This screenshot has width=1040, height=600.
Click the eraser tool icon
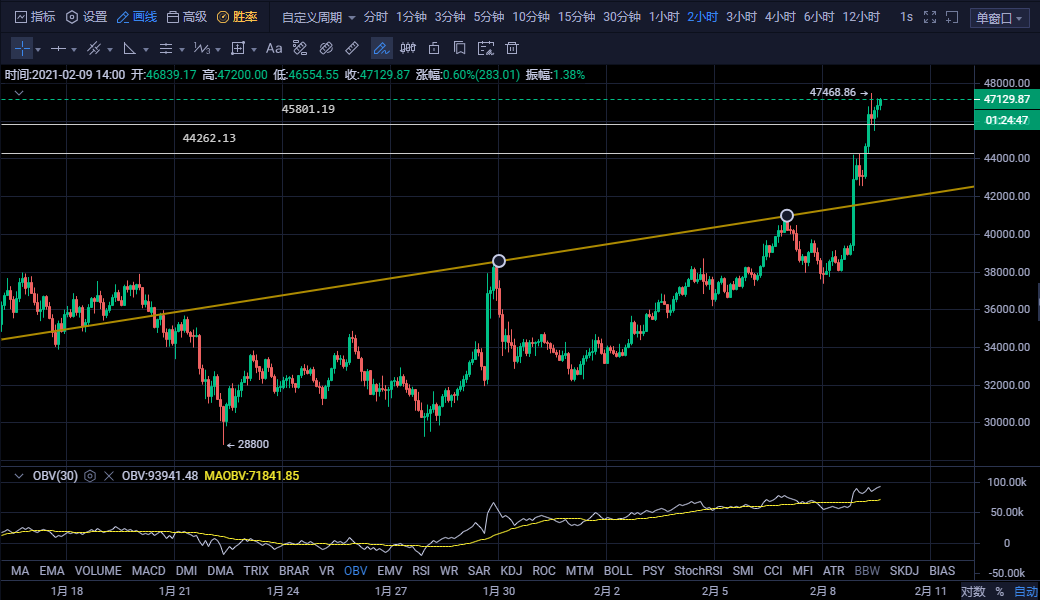[326, 48]
